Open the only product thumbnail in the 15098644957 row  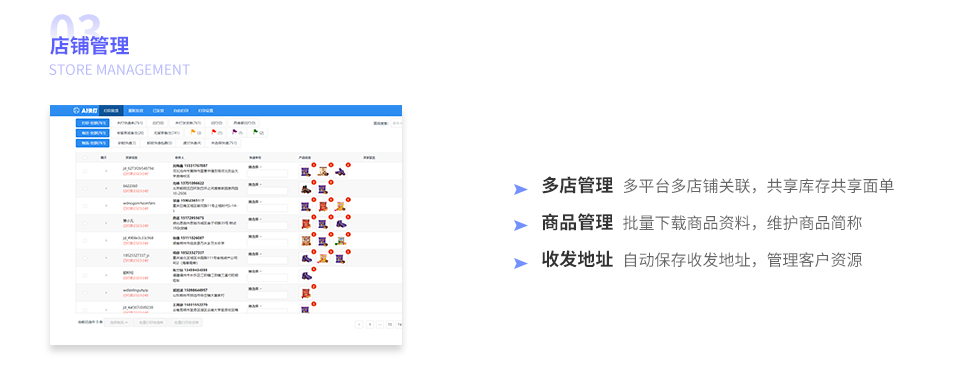306,294
